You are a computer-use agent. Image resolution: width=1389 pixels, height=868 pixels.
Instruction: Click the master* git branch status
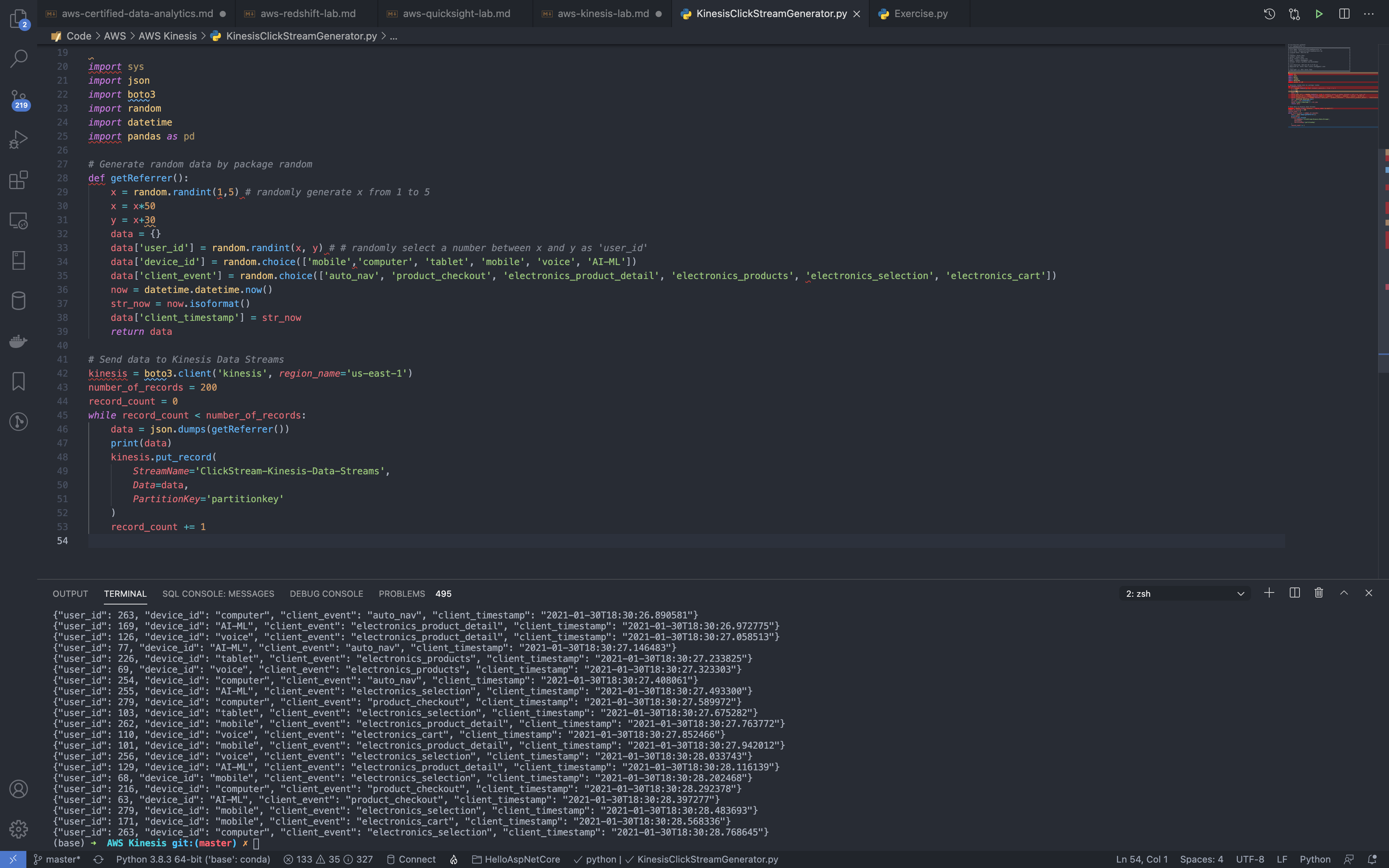point(57,859)
